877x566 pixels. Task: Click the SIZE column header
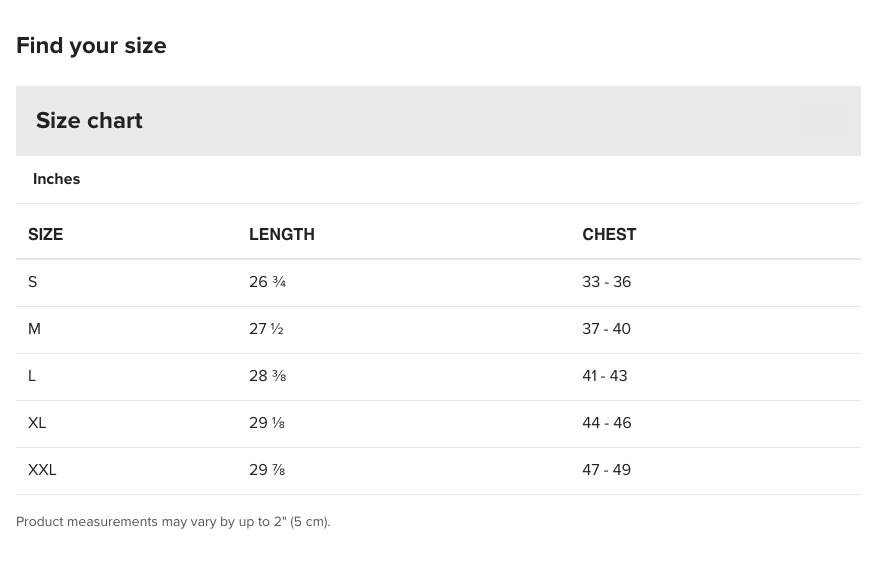(x=45, y=235)
